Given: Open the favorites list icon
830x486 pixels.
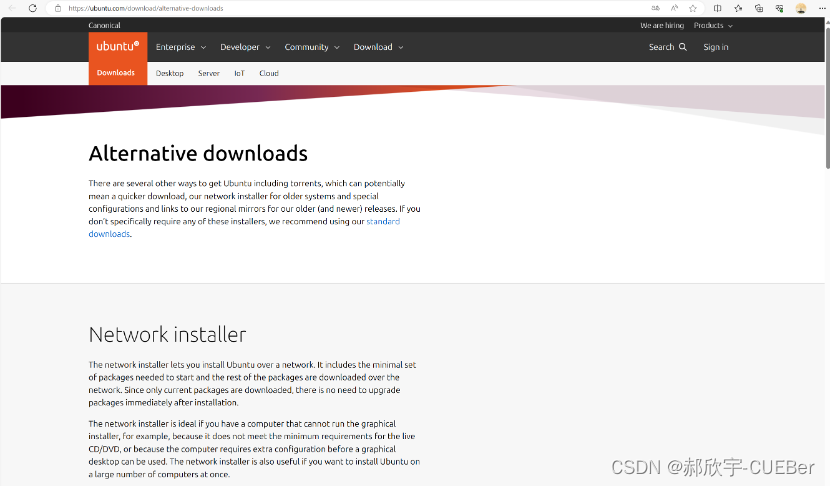Looking at the screenshot, I should pyautogui.click(x=738, y=8).
